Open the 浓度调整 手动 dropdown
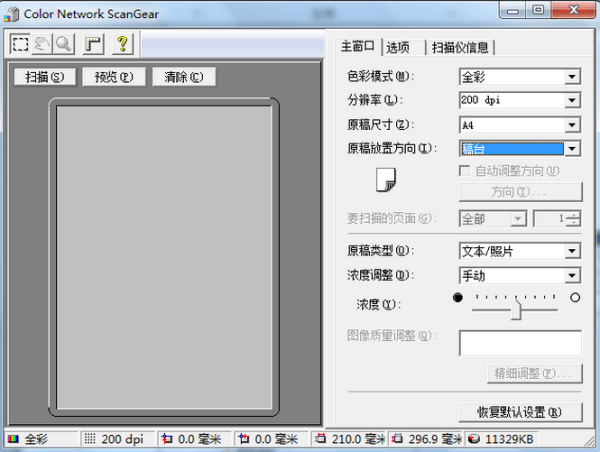The width and height of the screenshot is (600, 452). tap(572, 276)
